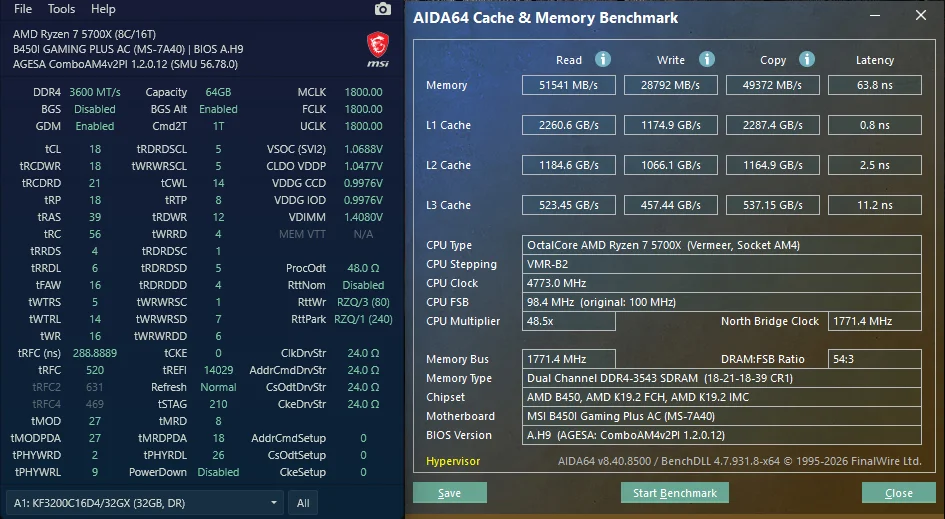Screen dimensions: 945x519
Task: Click the Read info icon
Action: [x=603, y=59]
